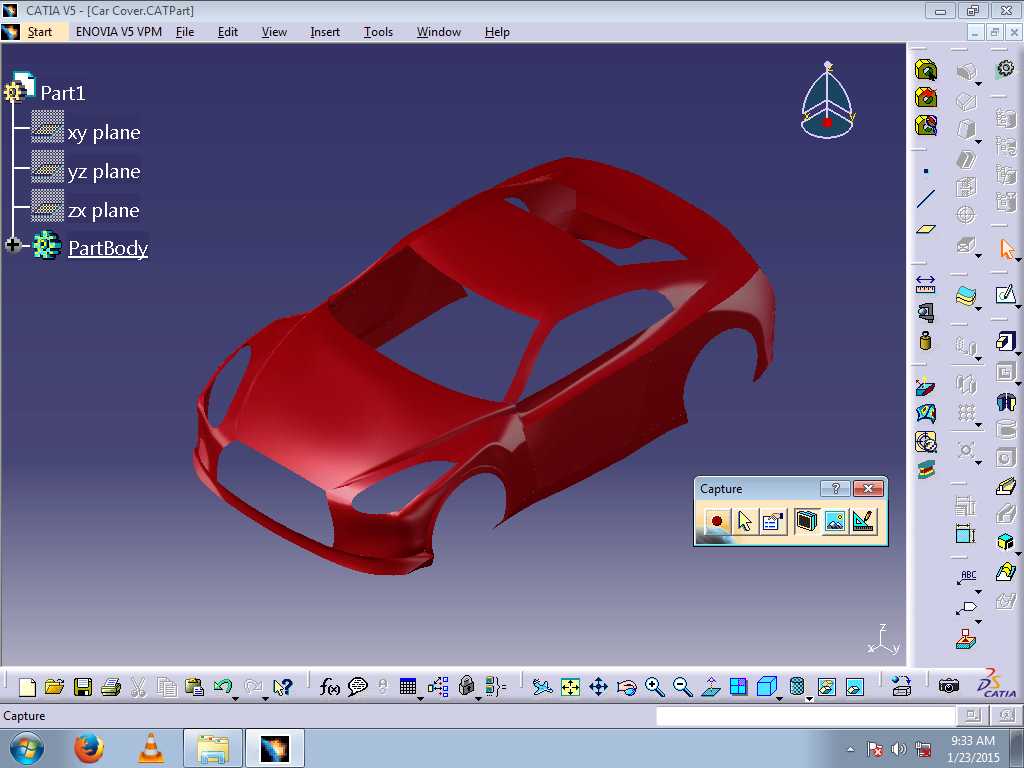Open the Sketch tool icon

pos(1006,295)
